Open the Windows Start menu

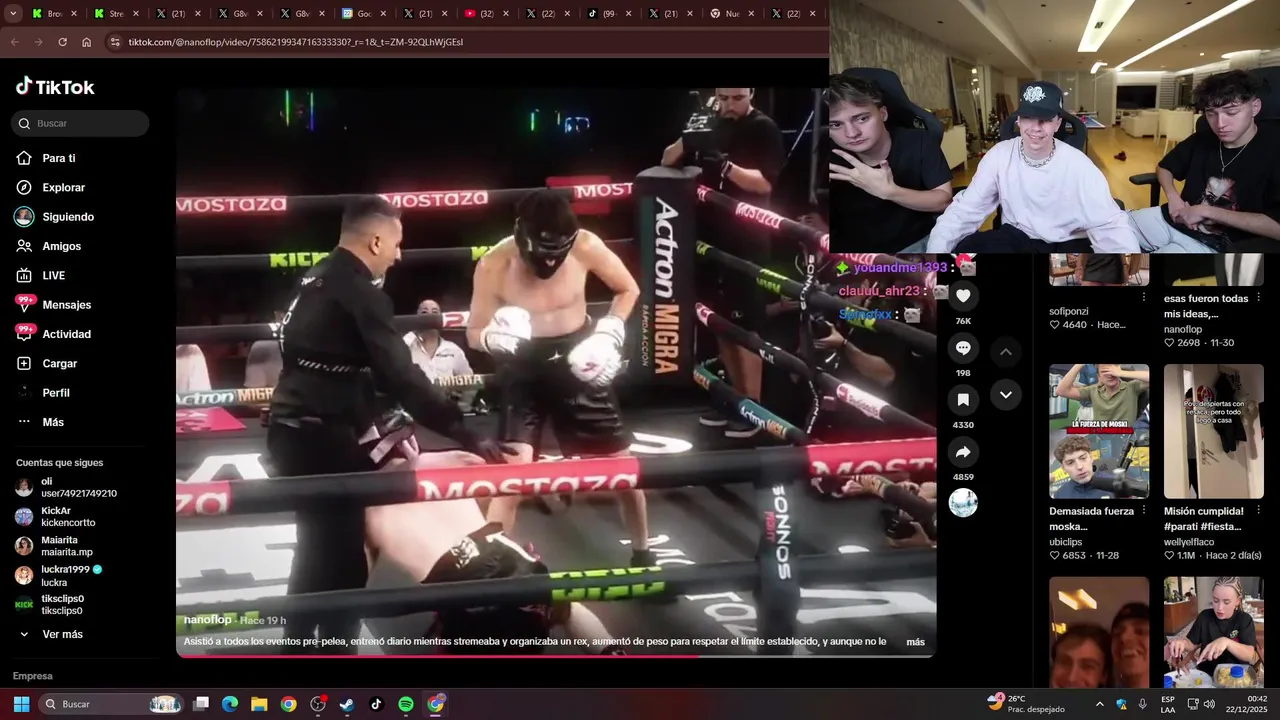pos(21,704)
